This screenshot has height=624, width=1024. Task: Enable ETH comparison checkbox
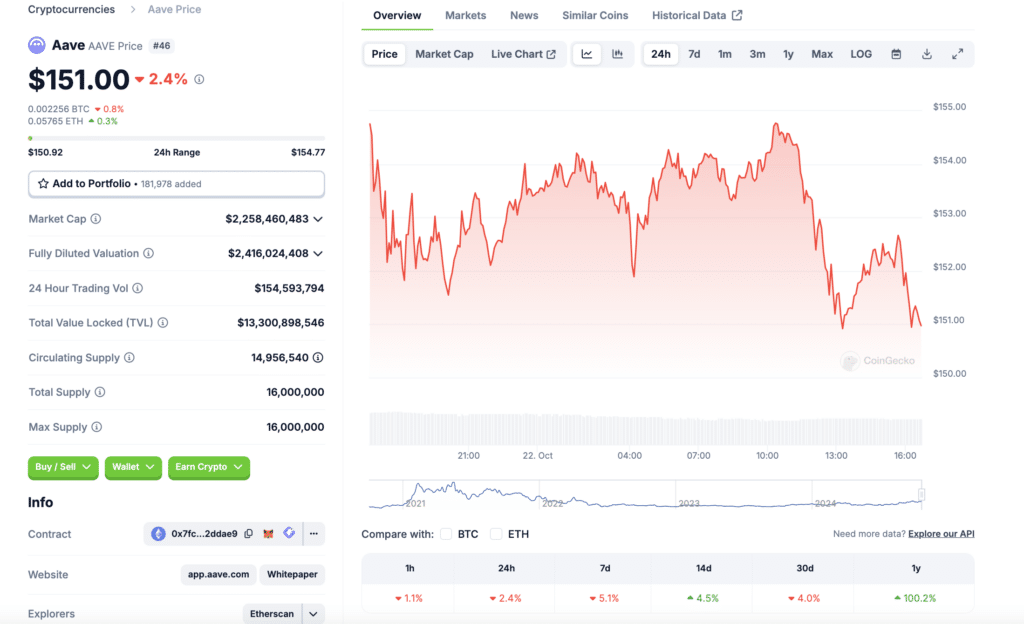(496, 534)
